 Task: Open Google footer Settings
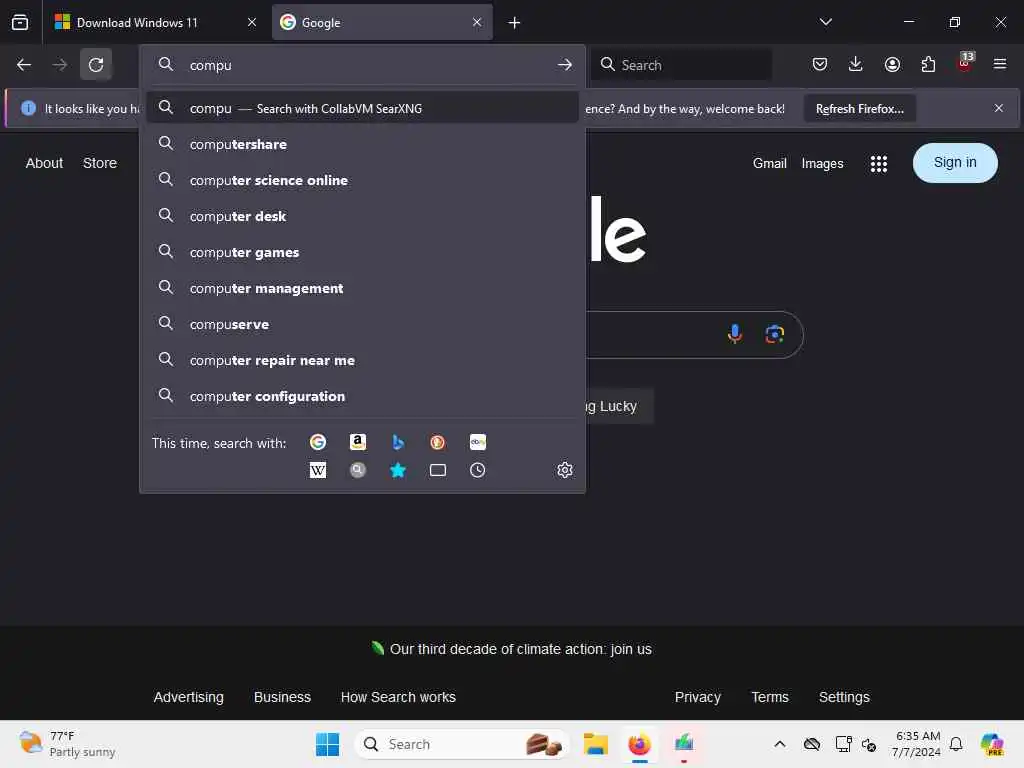[x=844, y=697]
